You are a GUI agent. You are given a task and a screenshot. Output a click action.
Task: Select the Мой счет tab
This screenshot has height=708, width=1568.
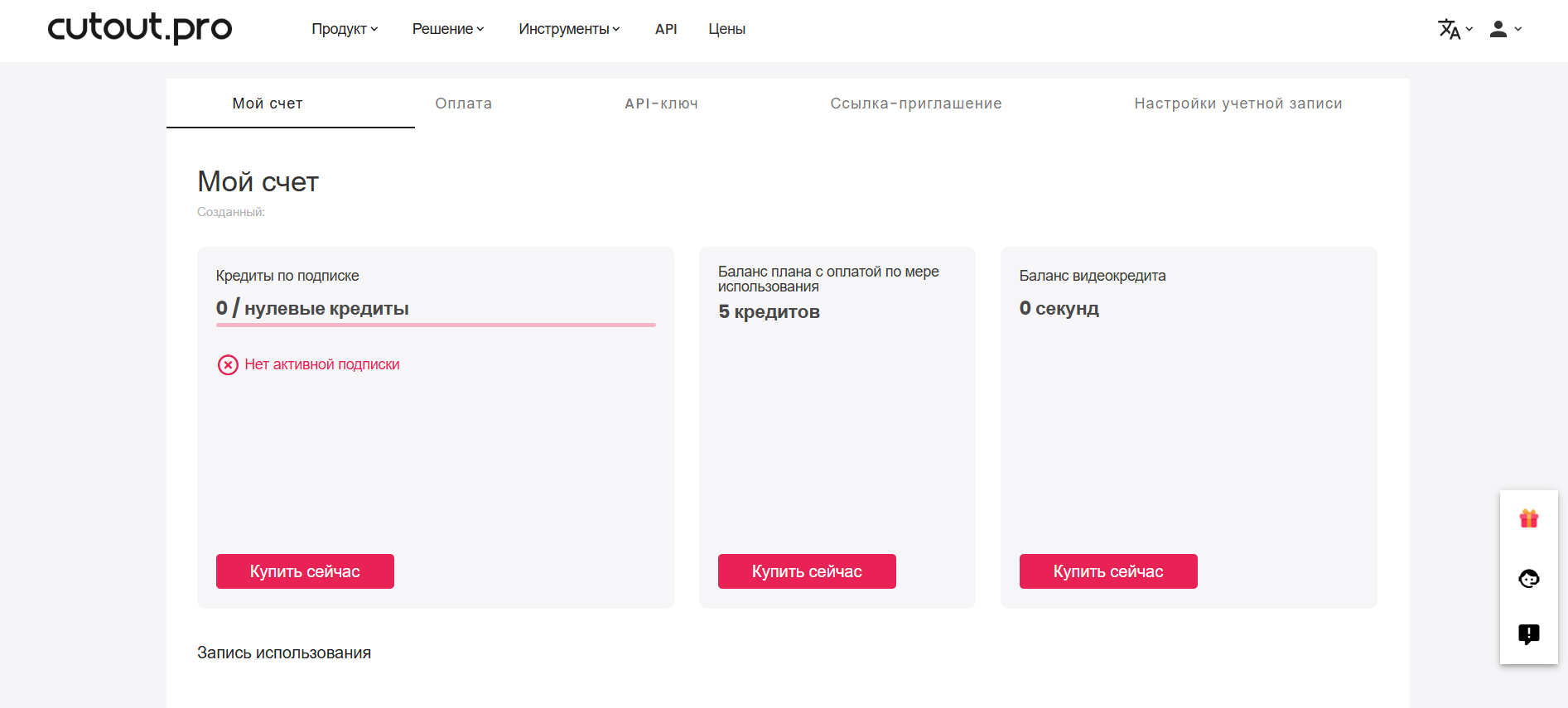click(x=291, y=104)
